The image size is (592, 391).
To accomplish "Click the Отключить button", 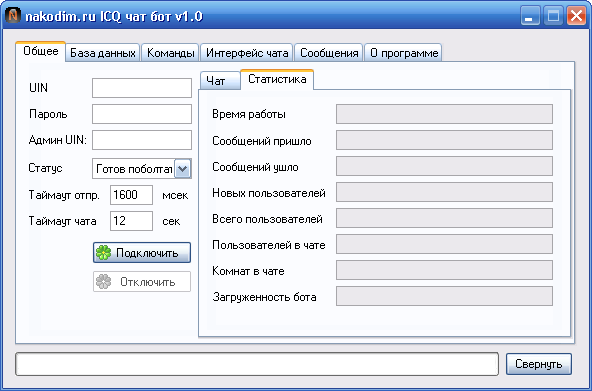I will 142,282.
